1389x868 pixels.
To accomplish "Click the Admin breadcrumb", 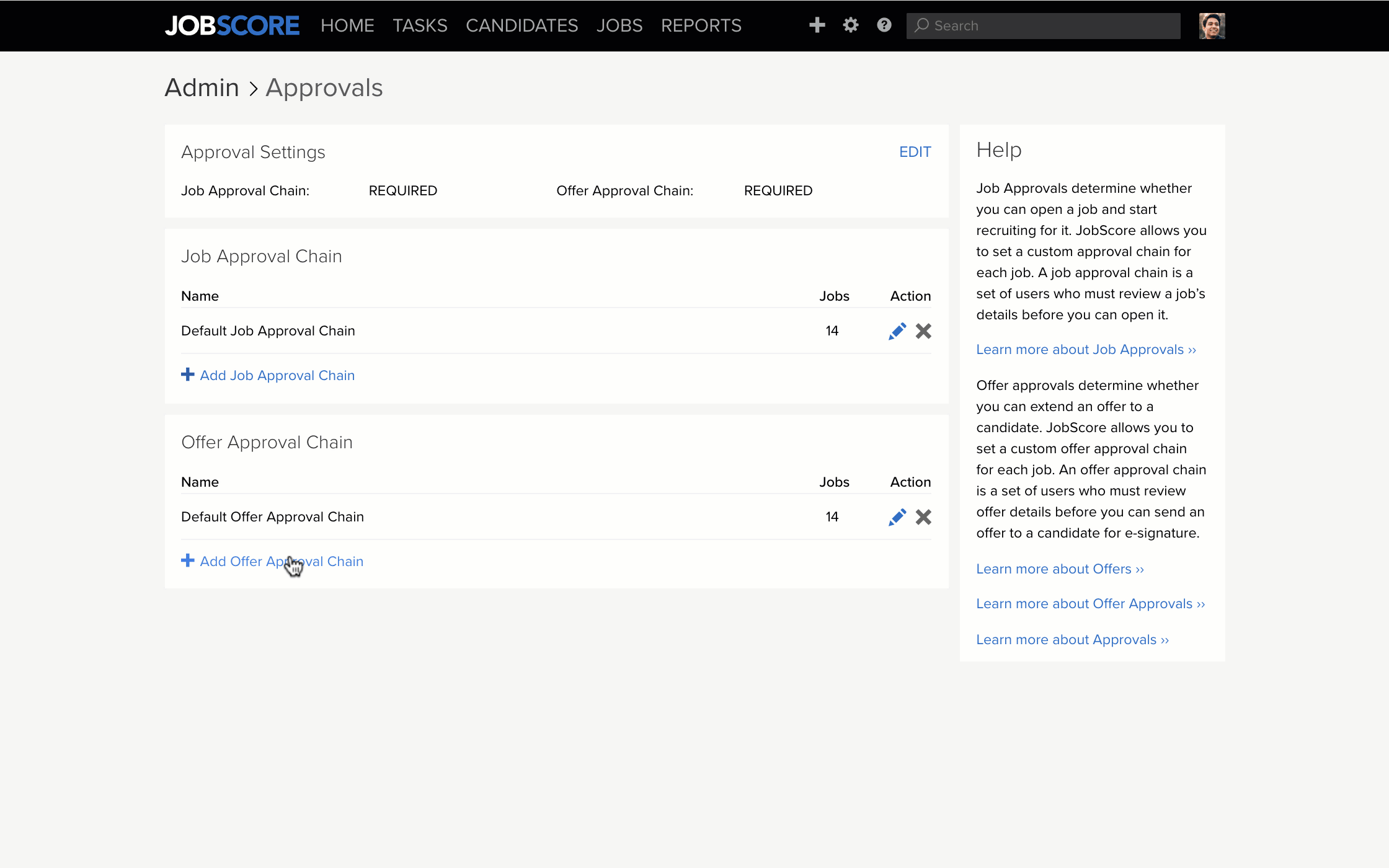I will [202, 87].
